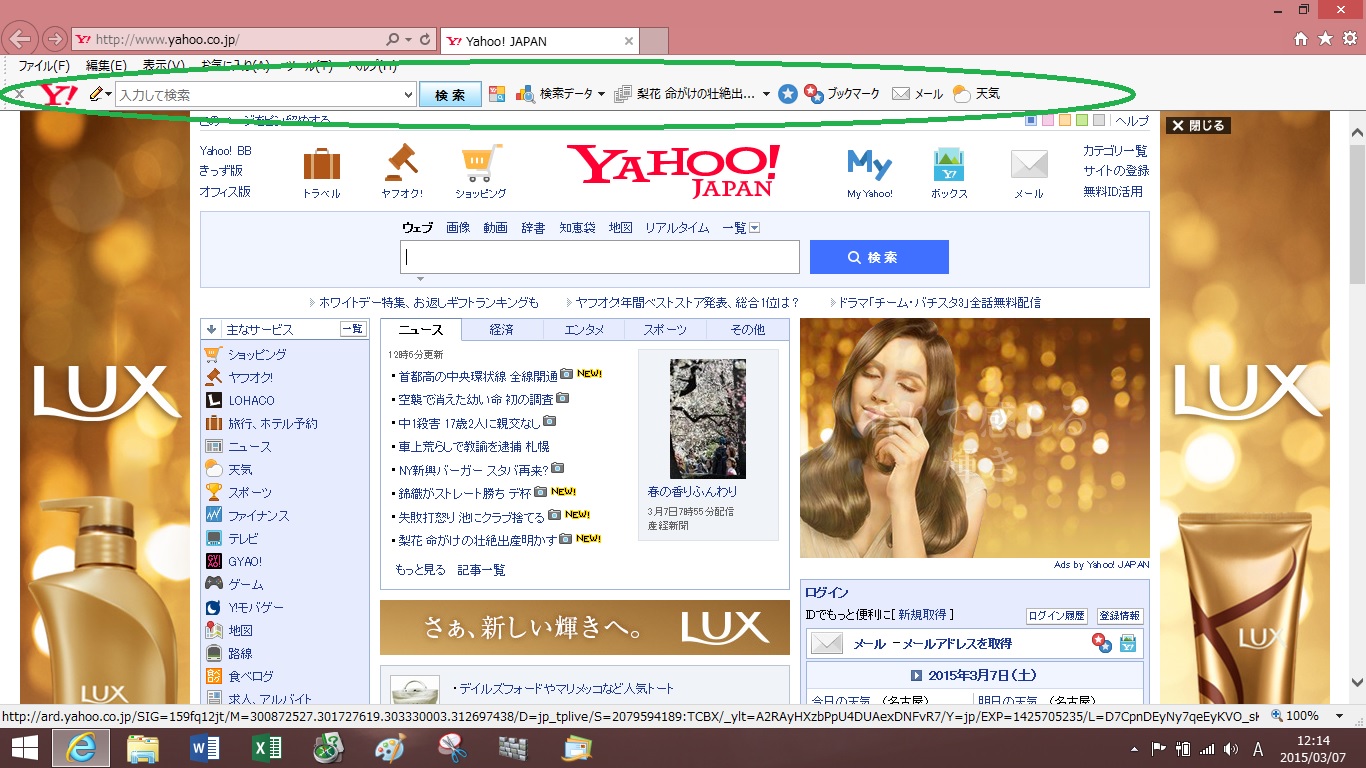Open the IE Home icon at top right

click(1301, 39)
